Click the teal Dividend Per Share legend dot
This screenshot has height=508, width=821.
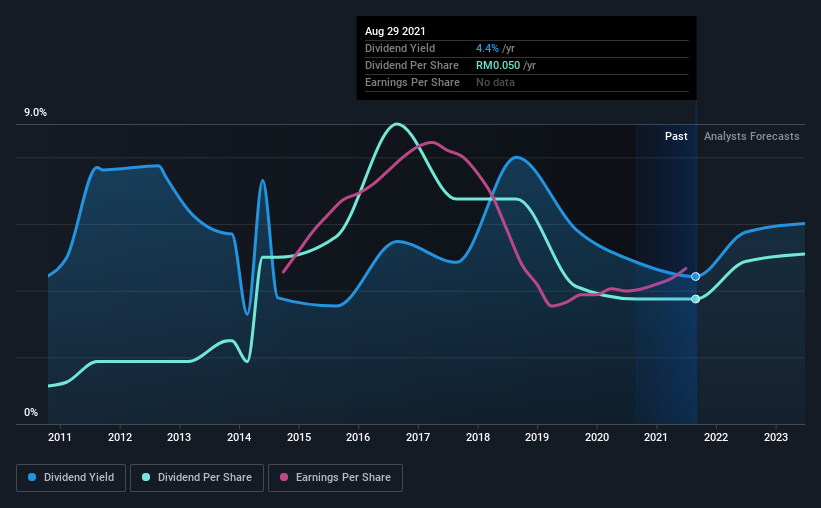pos(146,477)
